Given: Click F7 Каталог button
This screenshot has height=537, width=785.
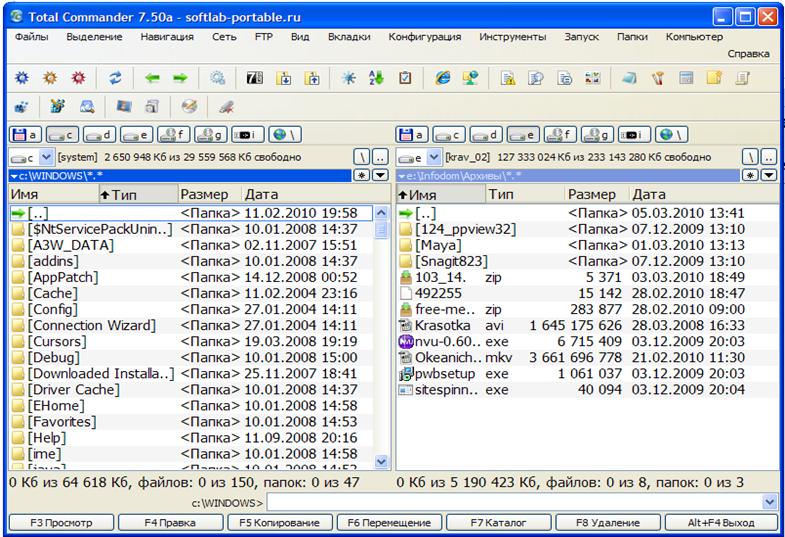Looking at the screenshot, I should point(498,522).
